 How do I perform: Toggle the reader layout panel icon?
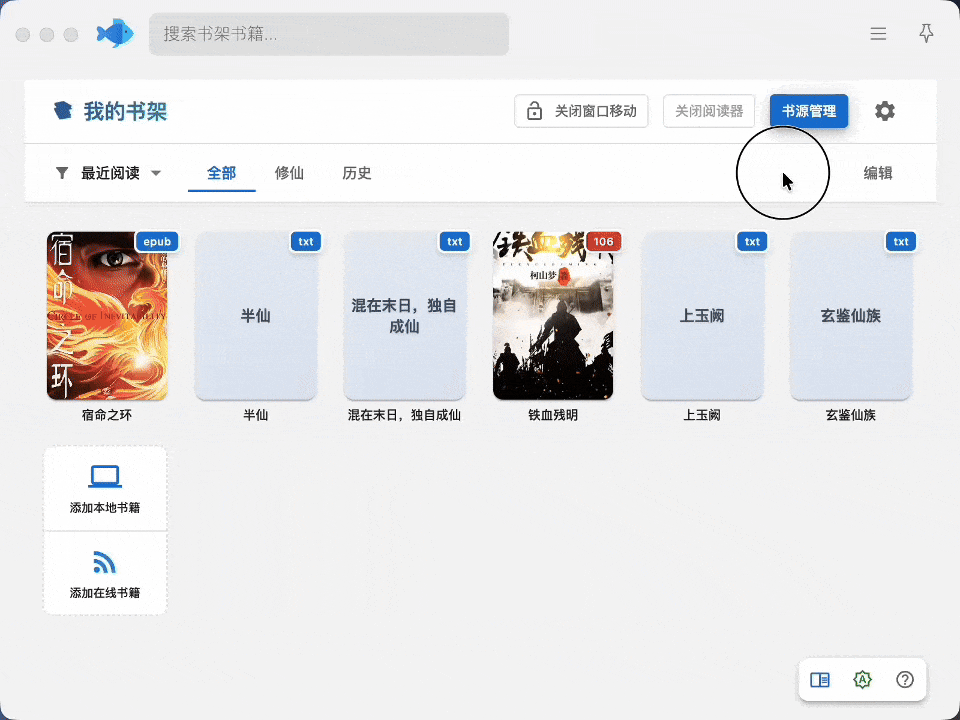tap(820, 680)
